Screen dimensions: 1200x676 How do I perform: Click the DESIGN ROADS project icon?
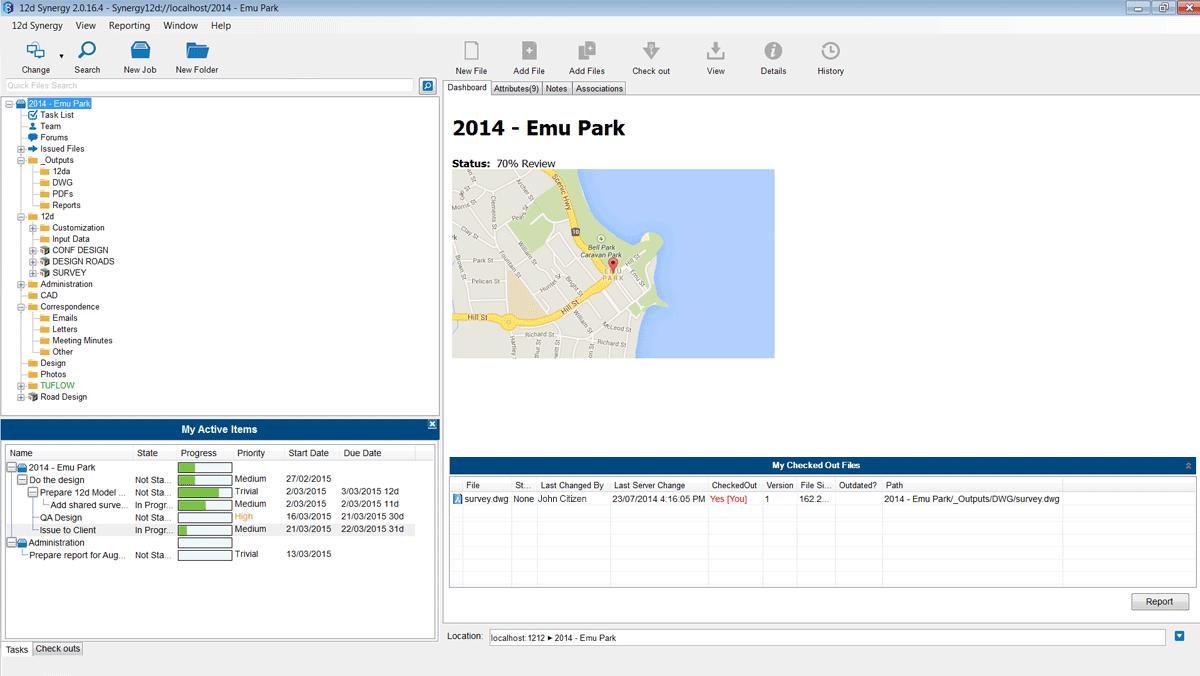point(45,262)
